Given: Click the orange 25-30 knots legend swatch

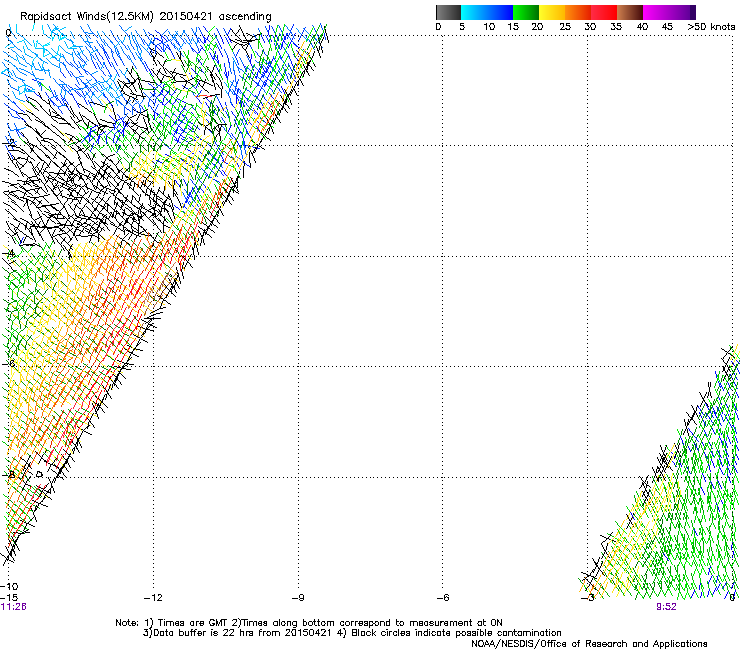Looking at the screenshot, I should tap(578, 12).
